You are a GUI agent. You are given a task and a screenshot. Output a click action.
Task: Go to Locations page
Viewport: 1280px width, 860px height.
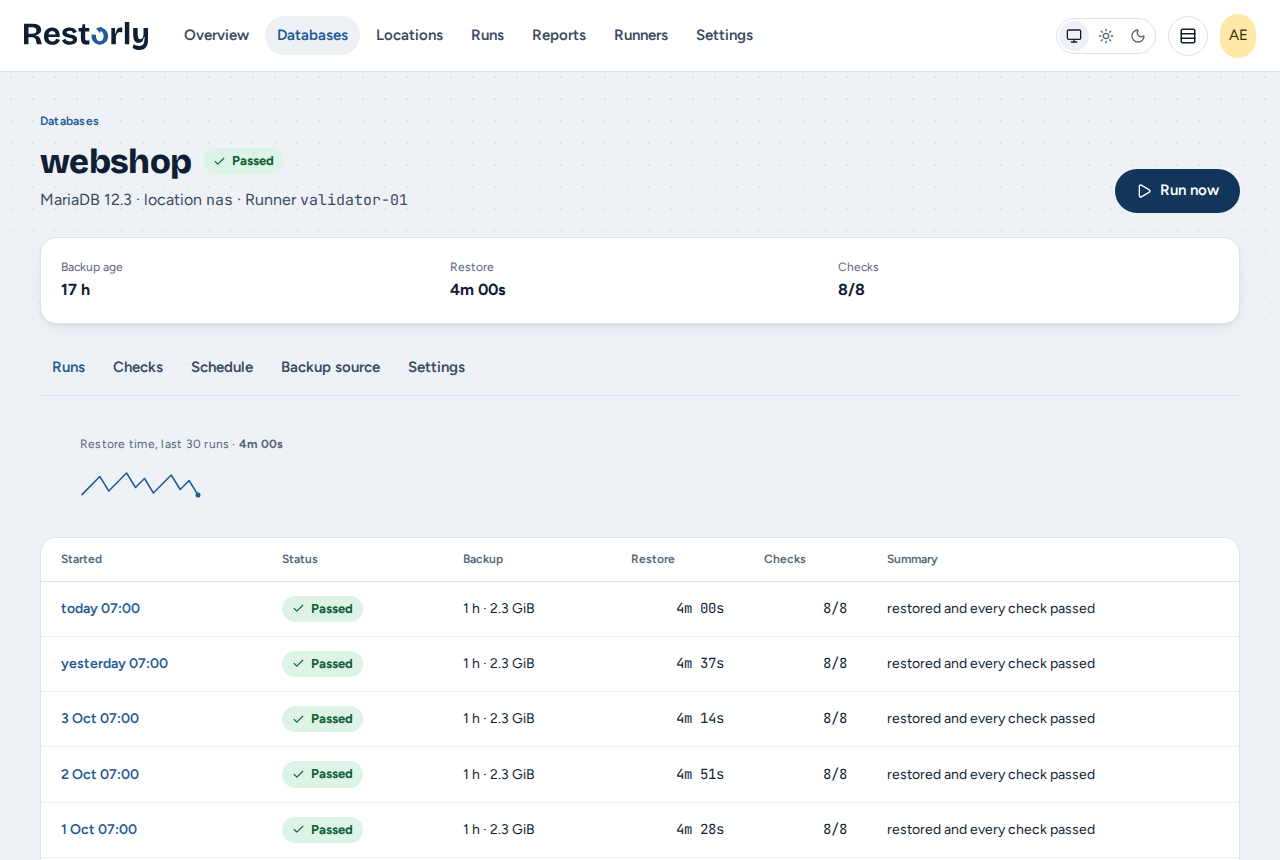click(409, 35)
